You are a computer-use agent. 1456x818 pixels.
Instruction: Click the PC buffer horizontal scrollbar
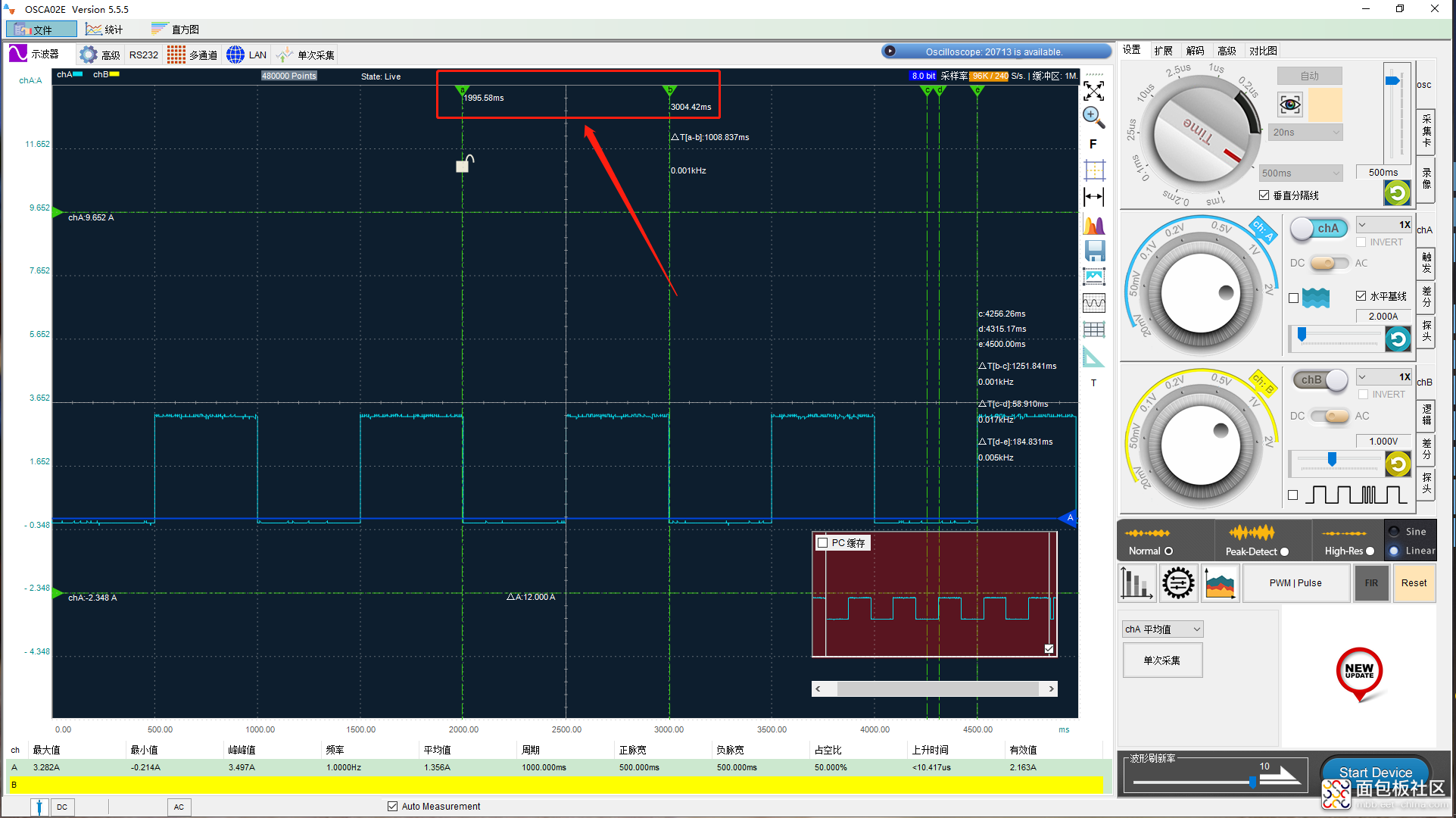[934, 689]
